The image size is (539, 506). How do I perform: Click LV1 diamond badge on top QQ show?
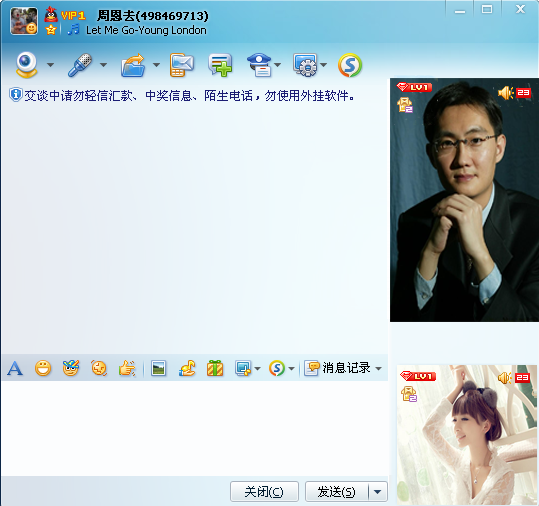[414, 87]
